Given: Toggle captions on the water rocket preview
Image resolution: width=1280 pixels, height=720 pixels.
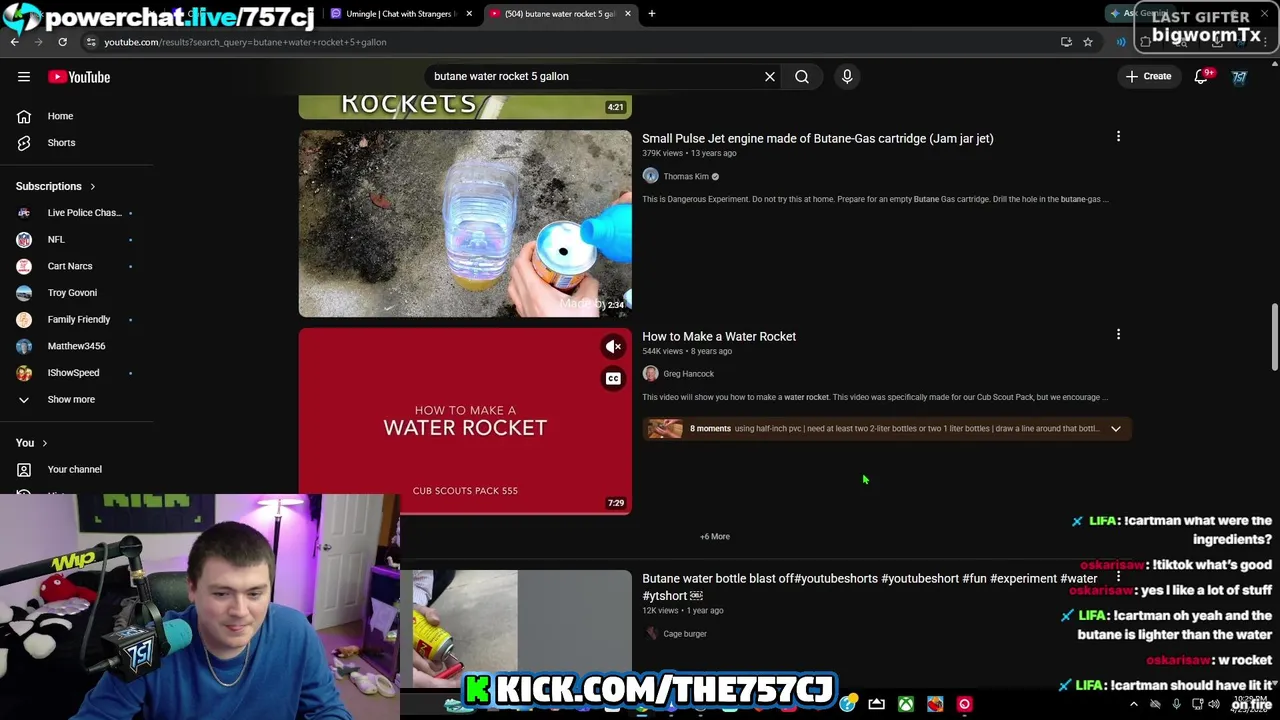Looking at the screenshot, I should coord(613,379).
